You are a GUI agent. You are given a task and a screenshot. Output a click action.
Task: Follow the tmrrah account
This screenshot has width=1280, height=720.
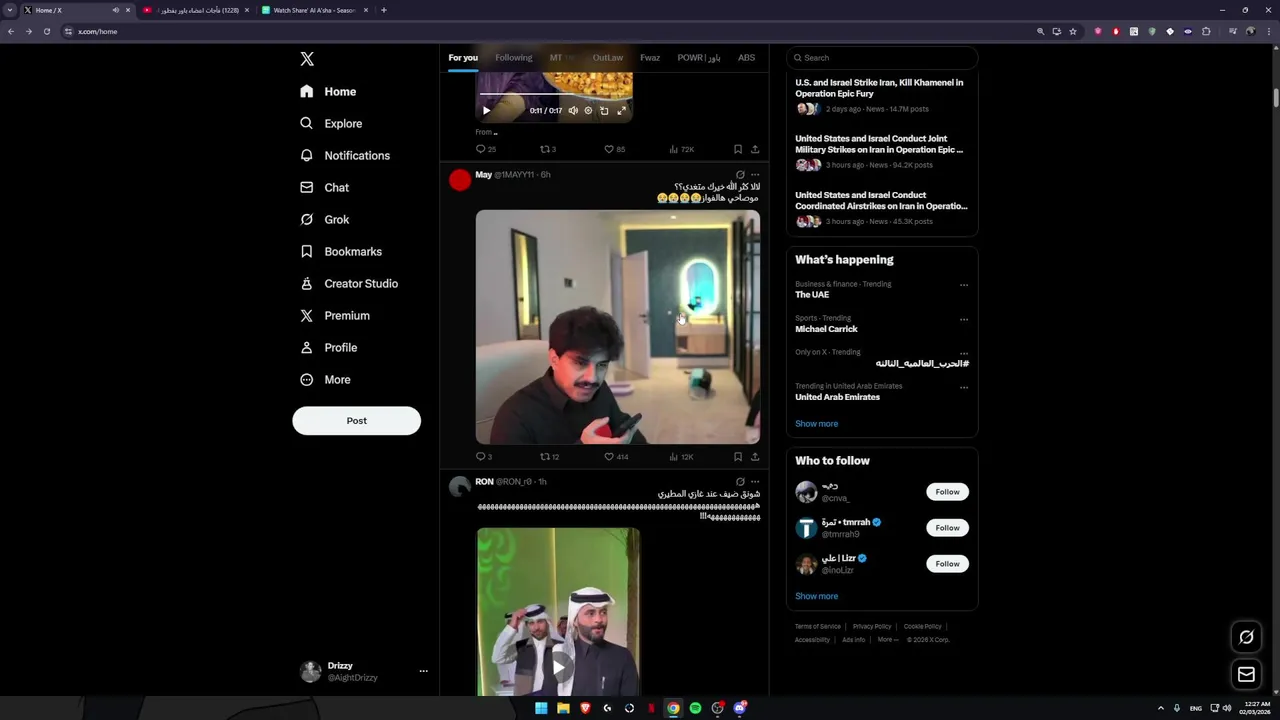point(947,528)
